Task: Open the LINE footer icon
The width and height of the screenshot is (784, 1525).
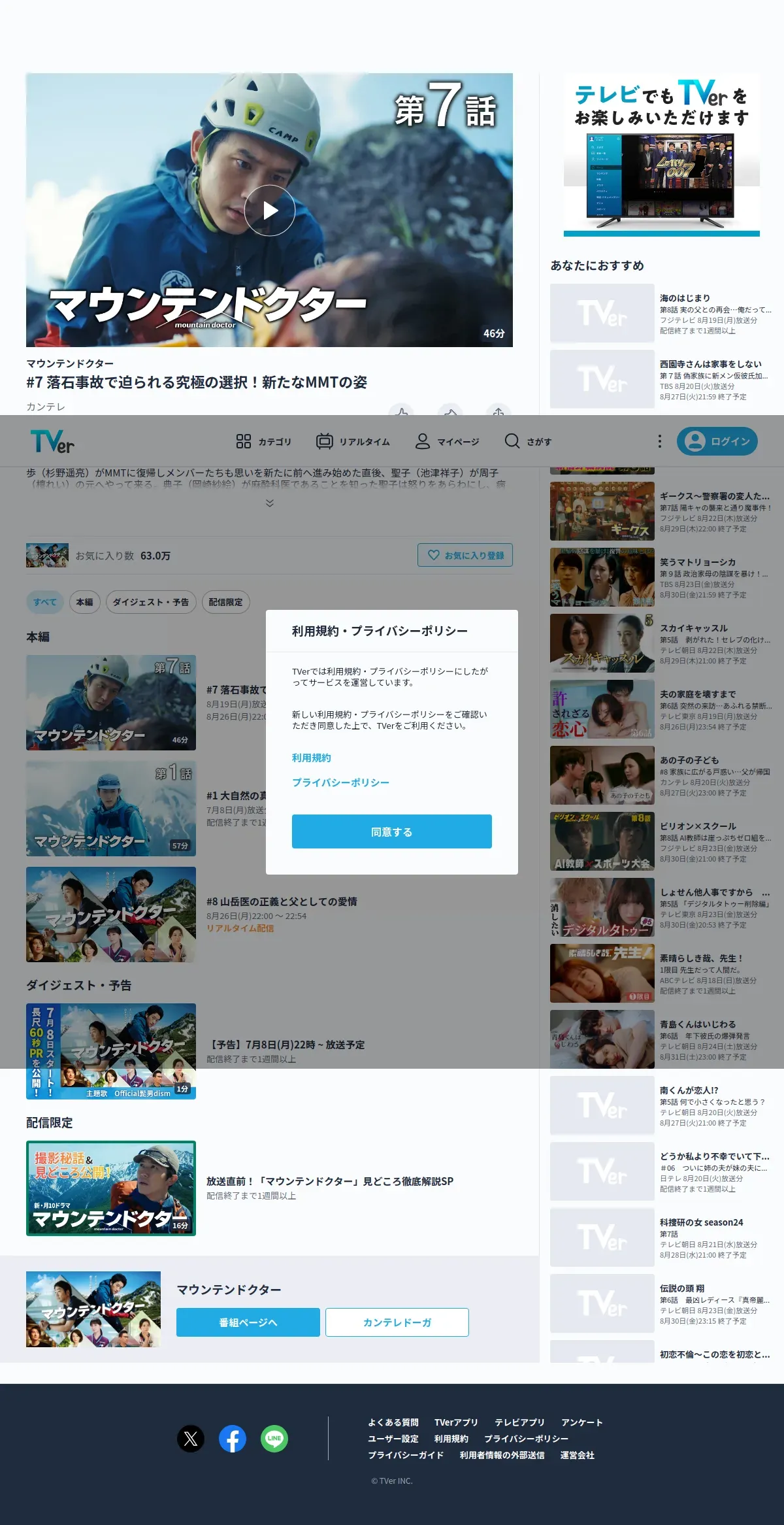Action: (x=274, y=1439)
